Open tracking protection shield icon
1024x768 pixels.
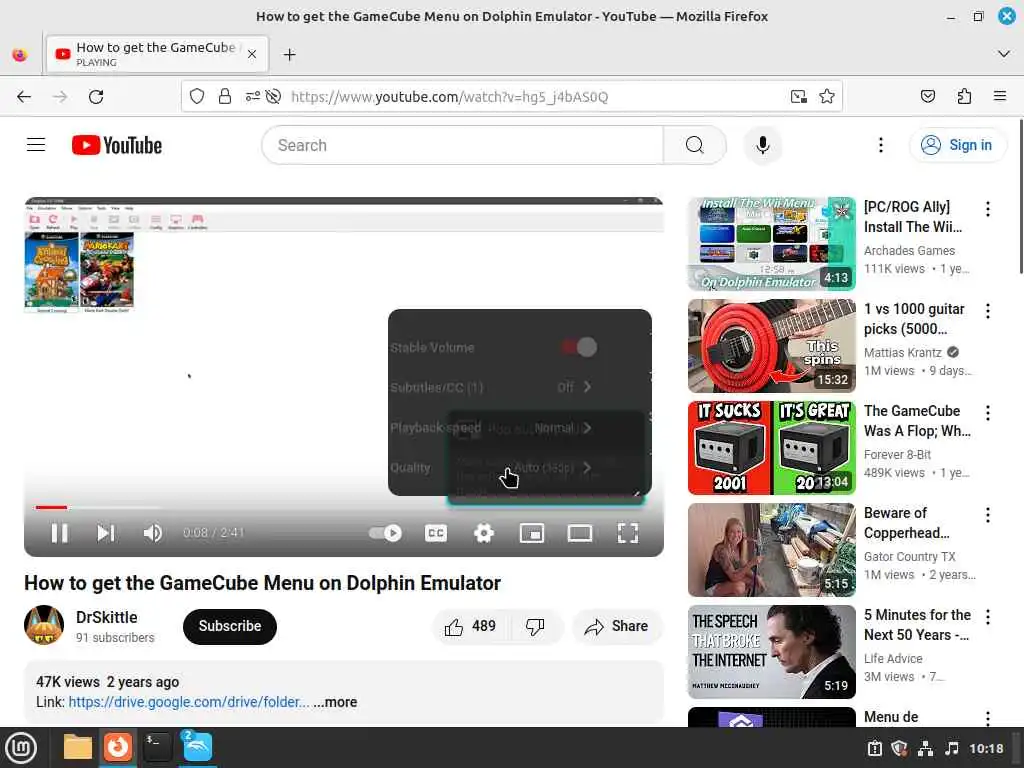click(x=197, y=97)
